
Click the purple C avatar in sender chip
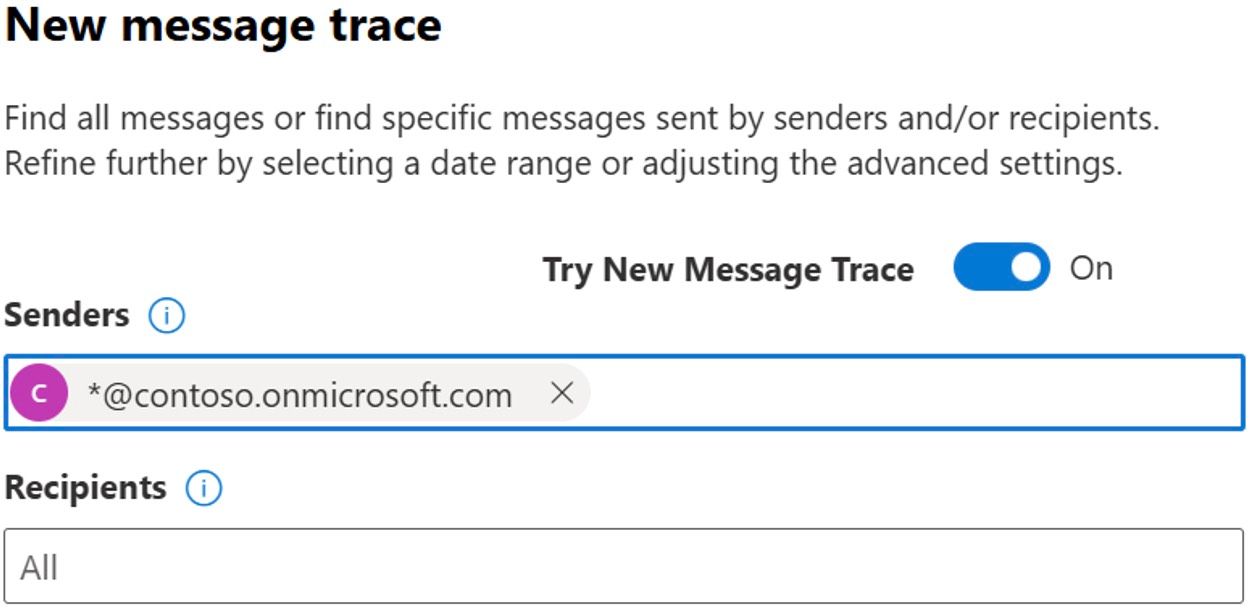[x=39, y=393]
